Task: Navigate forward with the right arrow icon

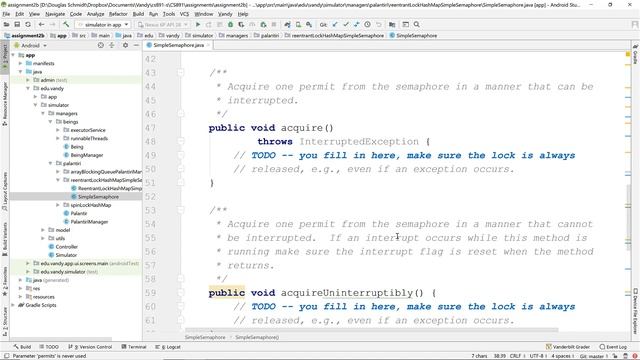Action: pos(53,24)
